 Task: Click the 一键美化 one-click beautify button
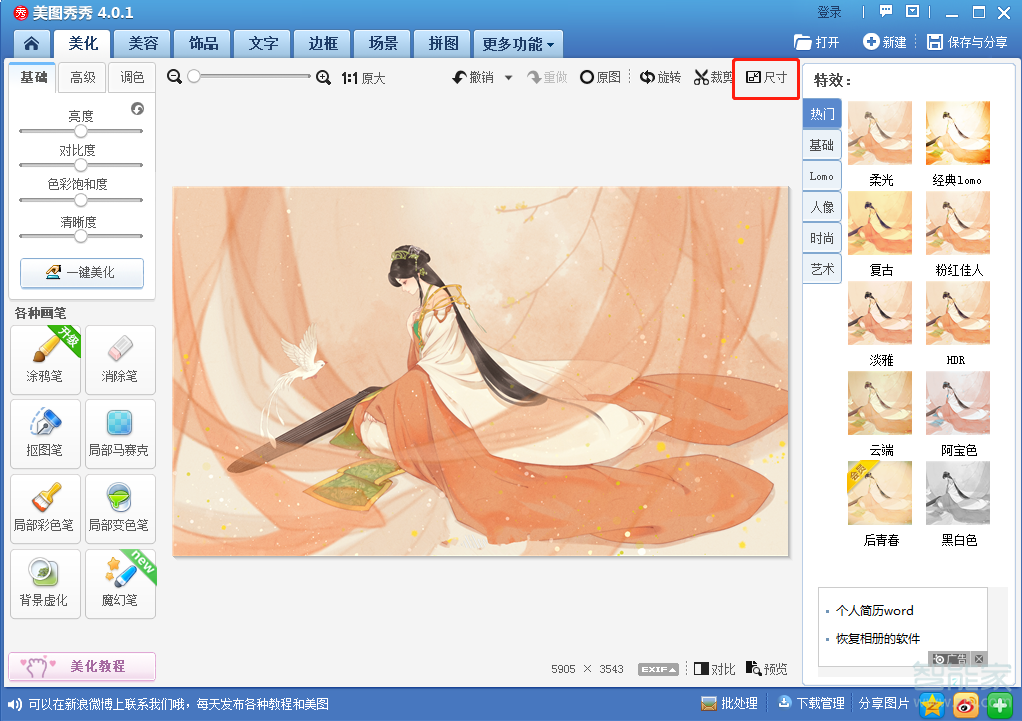pos(82,272)
